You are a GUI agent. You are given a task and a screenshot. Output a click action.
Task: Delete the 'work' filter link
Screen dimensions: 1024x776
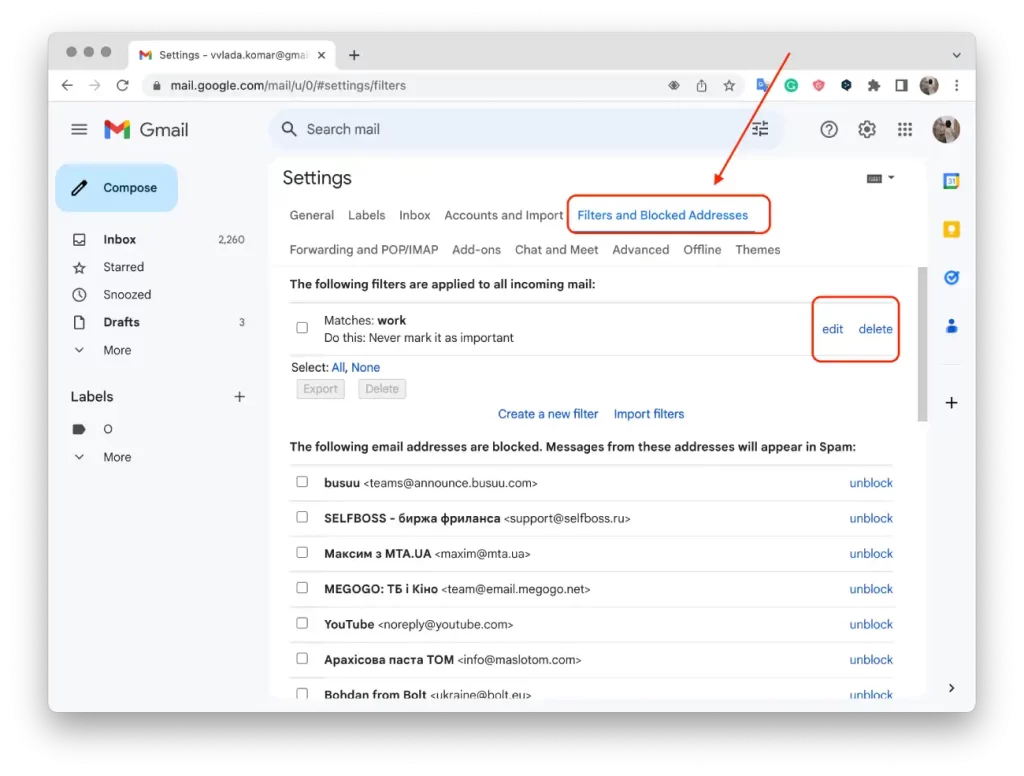875,329
